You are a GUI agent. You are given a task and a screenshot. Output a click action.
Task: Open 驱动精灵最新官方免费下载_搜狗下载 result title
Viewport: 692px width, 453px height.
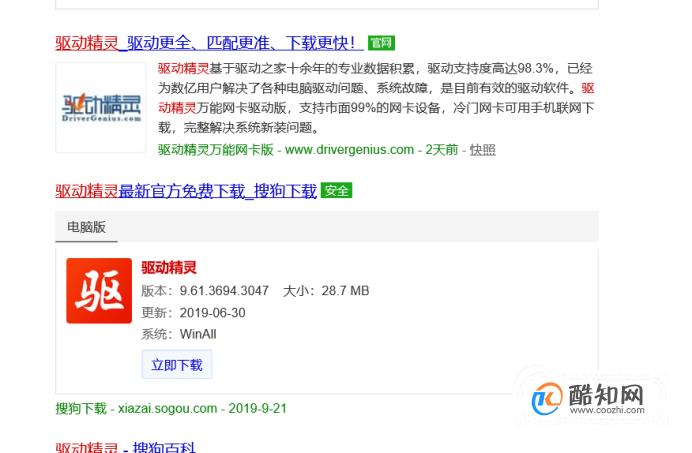click(186, 191)
